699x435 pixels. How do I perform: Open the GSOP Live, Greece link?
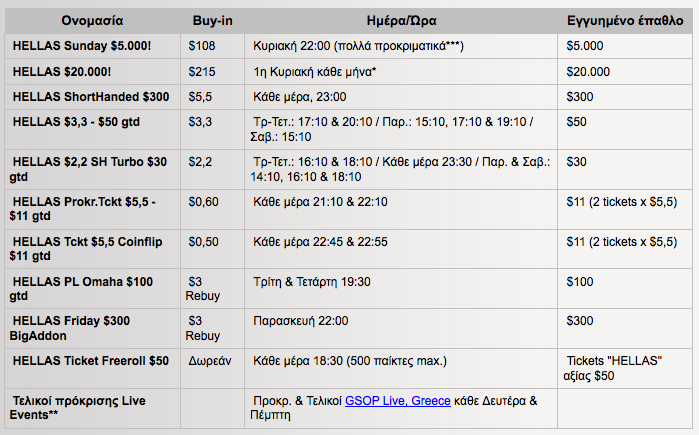397,400
